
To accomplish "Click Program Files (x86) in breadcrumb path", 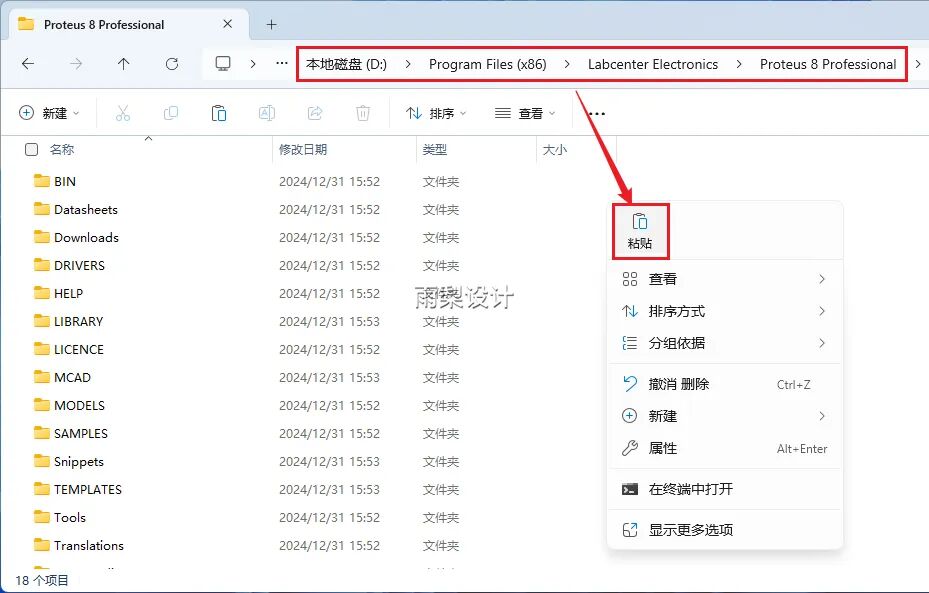I will click(487, 64).
